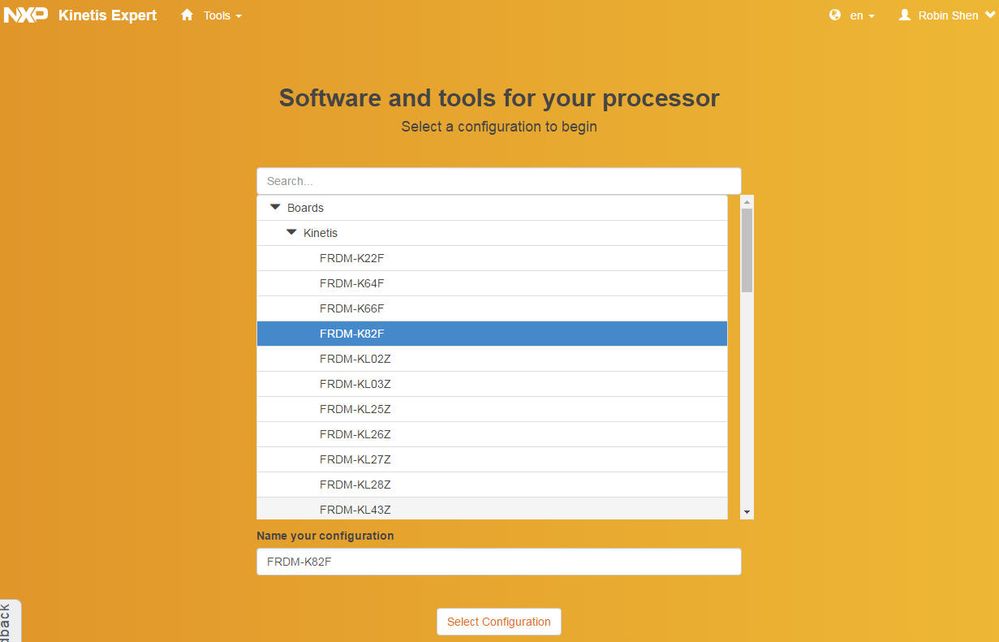This screenshot has width=999, height=642.
Task: Collapse the Kinetis tree node
Action: point(292,232)
